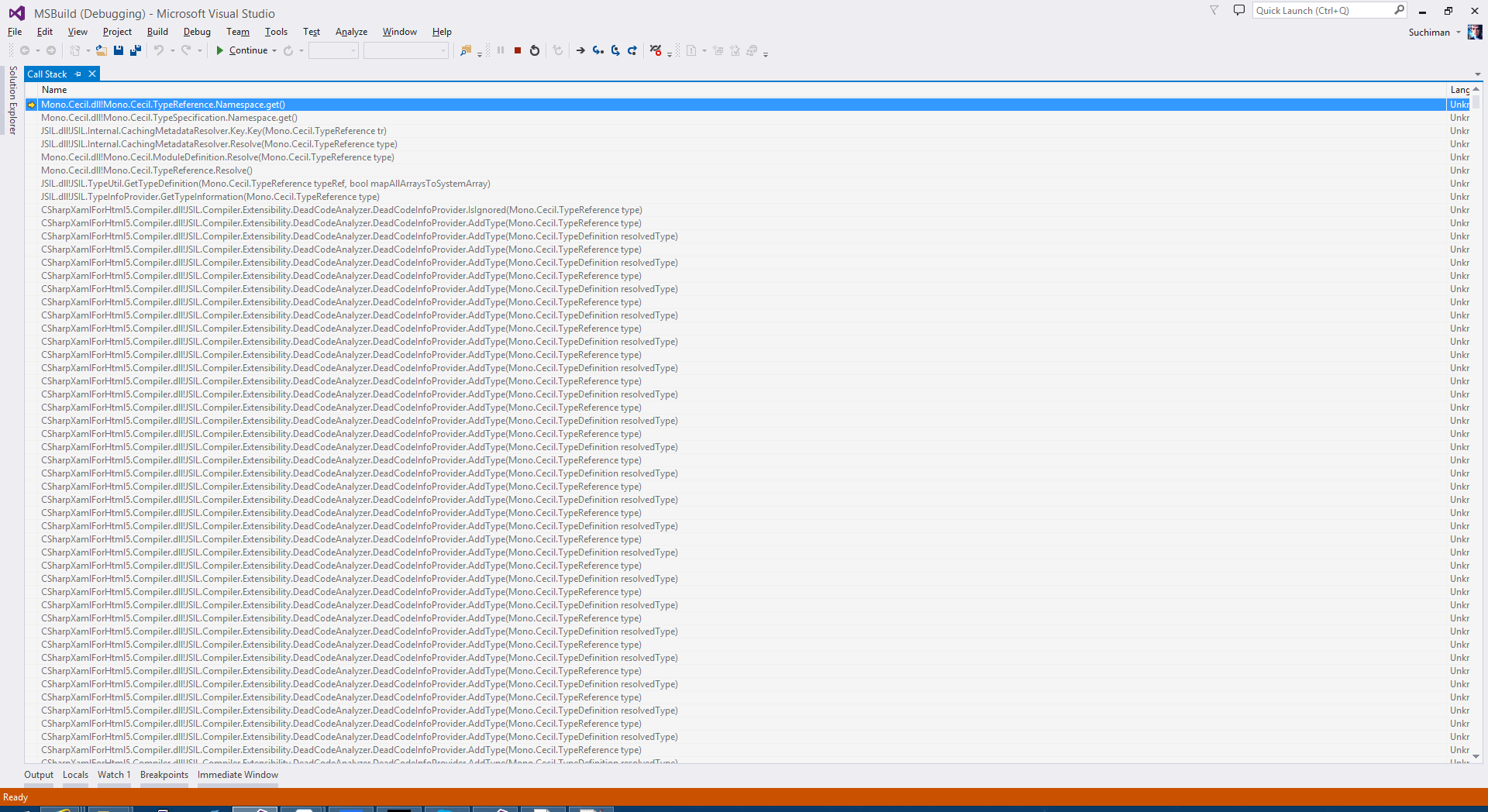1488x812 pixels.
Task: Click the Break All pause icon
Action: [x=501, y=50]
